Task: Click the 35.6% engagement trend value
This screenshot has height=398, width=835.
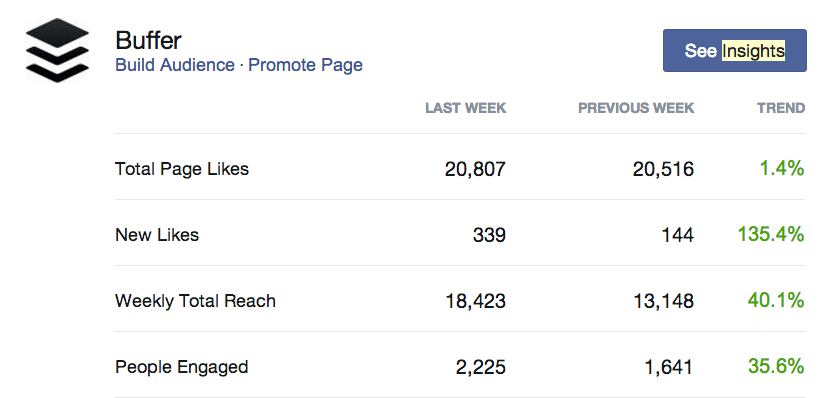Action: click(x=776, y=367)
